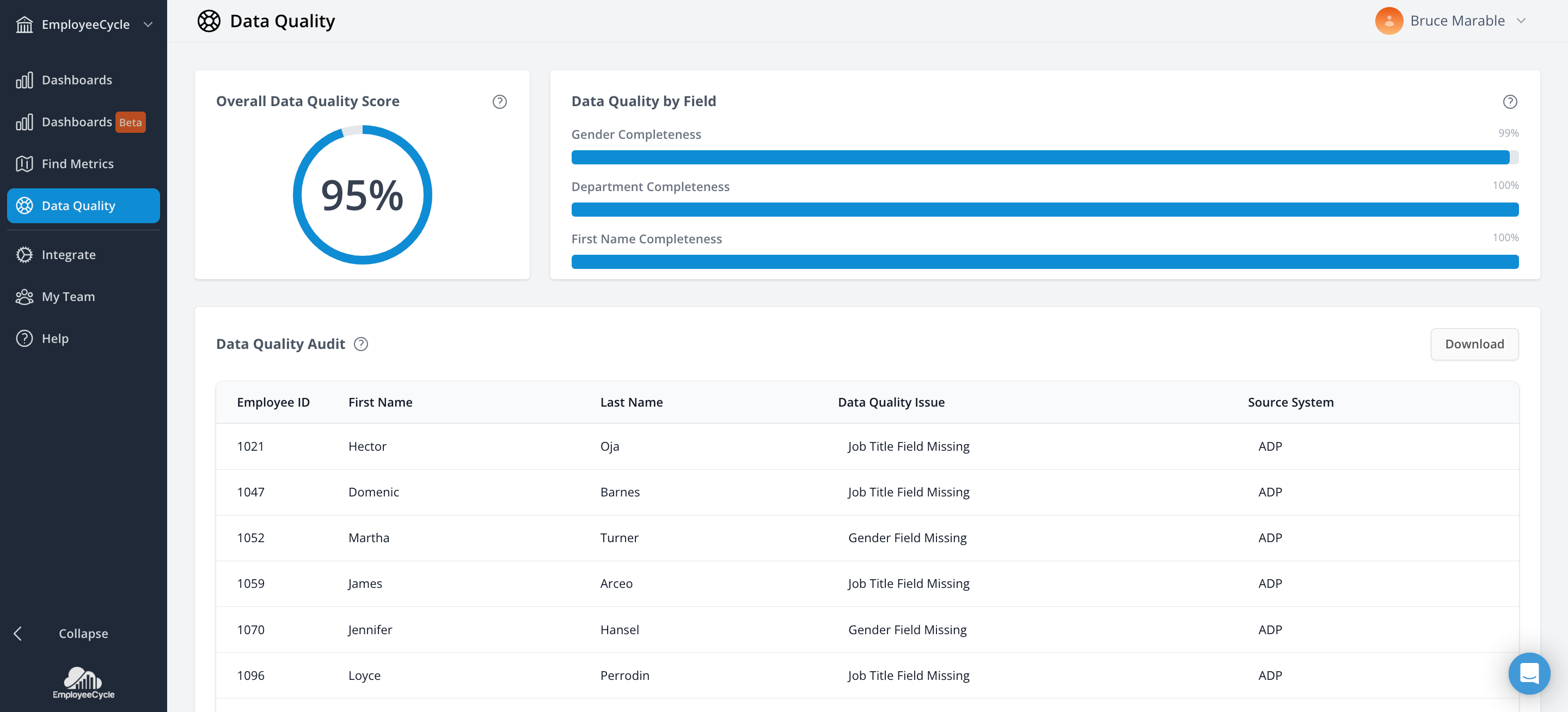Click the Integrate gear icon
The image size is (1568, 712).
pyautogui.click(x=24, y=254)
